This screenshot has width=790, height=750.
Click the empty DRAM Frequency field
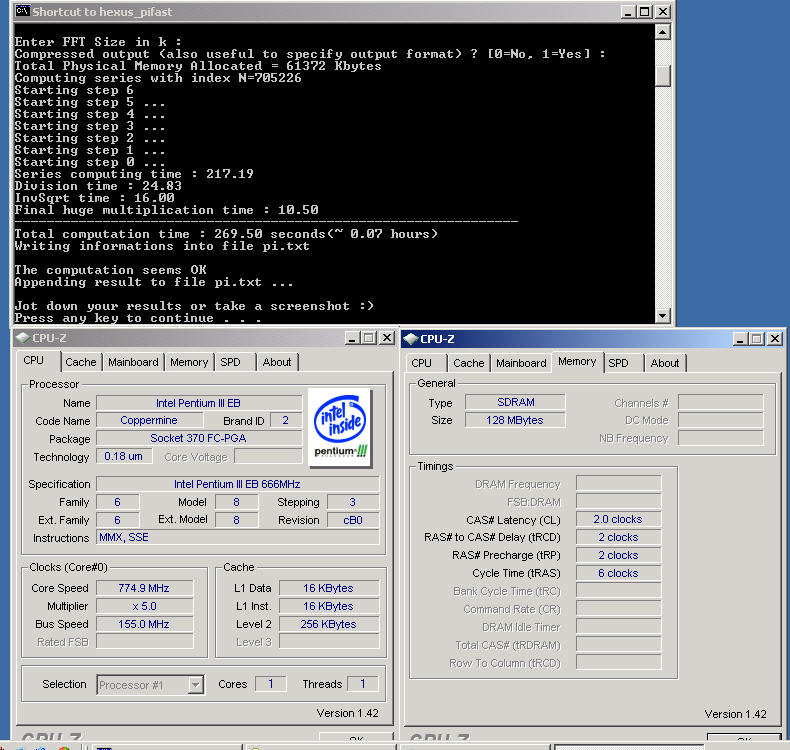(x=619, y=484)
